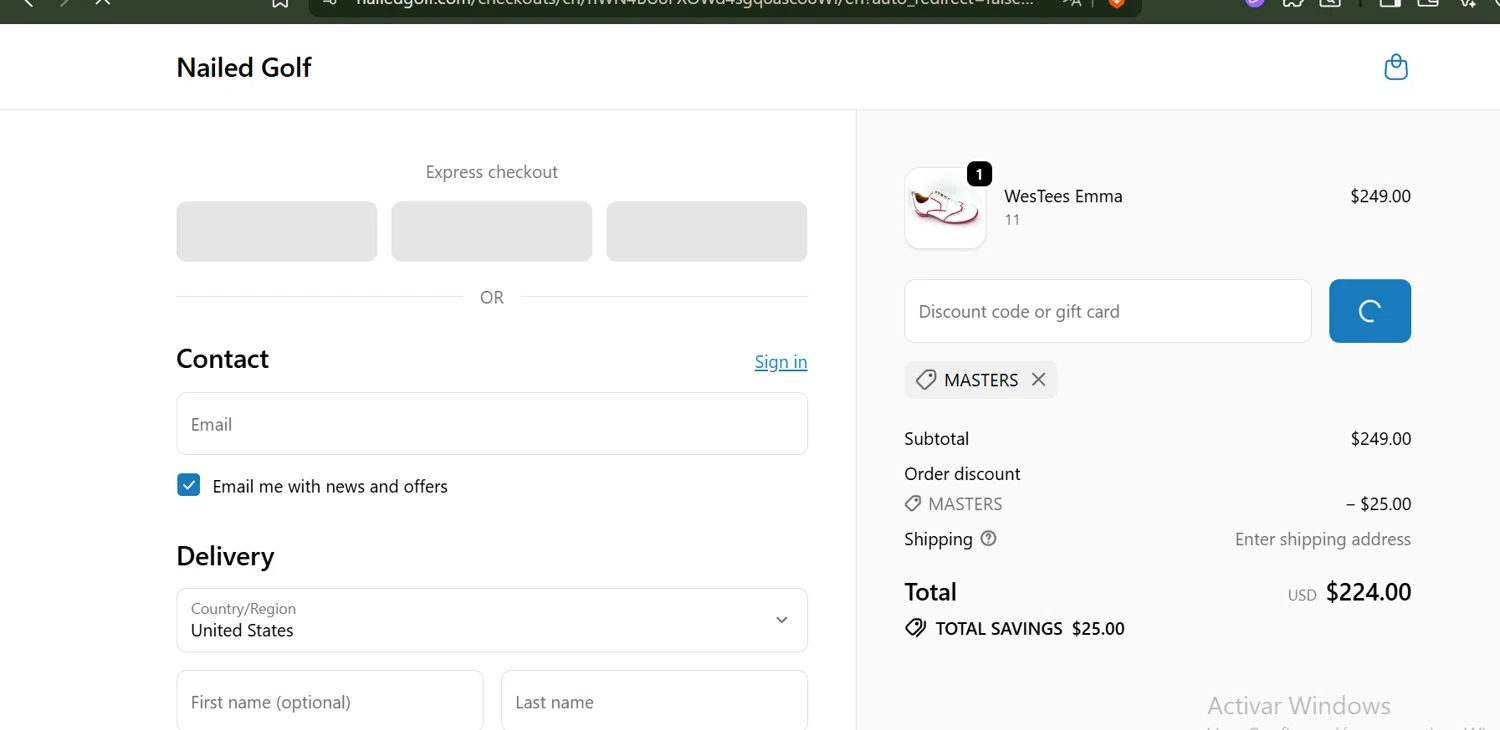Screen dimensions: 1500x730
Task: Click the WesTees Emma shoe thumbnail
Action: (x=945, y=208)
